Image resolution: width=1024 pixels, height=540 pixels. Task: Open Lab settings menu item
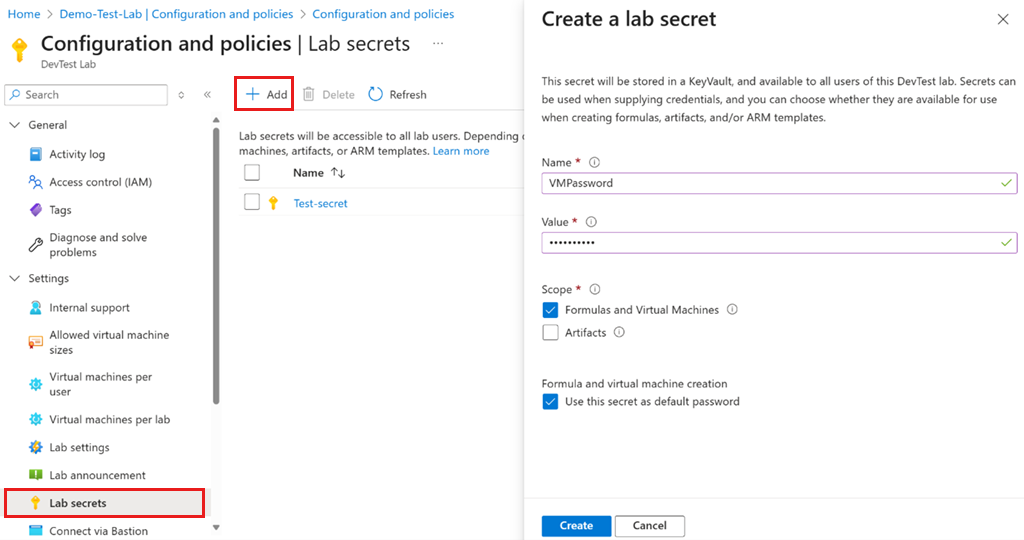tap(80, 447)
